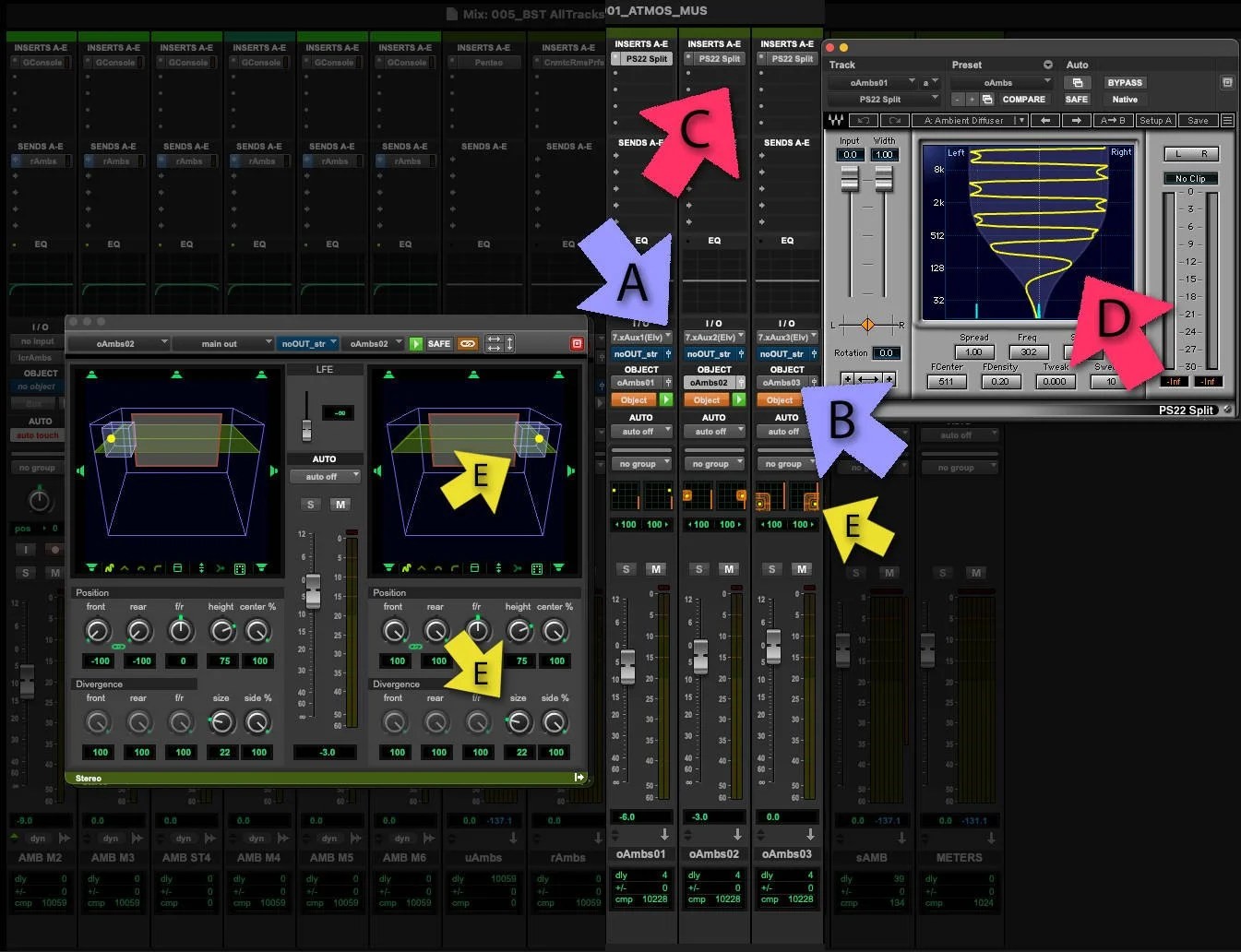Toggle the LFE solo S button in panner window

tap(311, 505)
